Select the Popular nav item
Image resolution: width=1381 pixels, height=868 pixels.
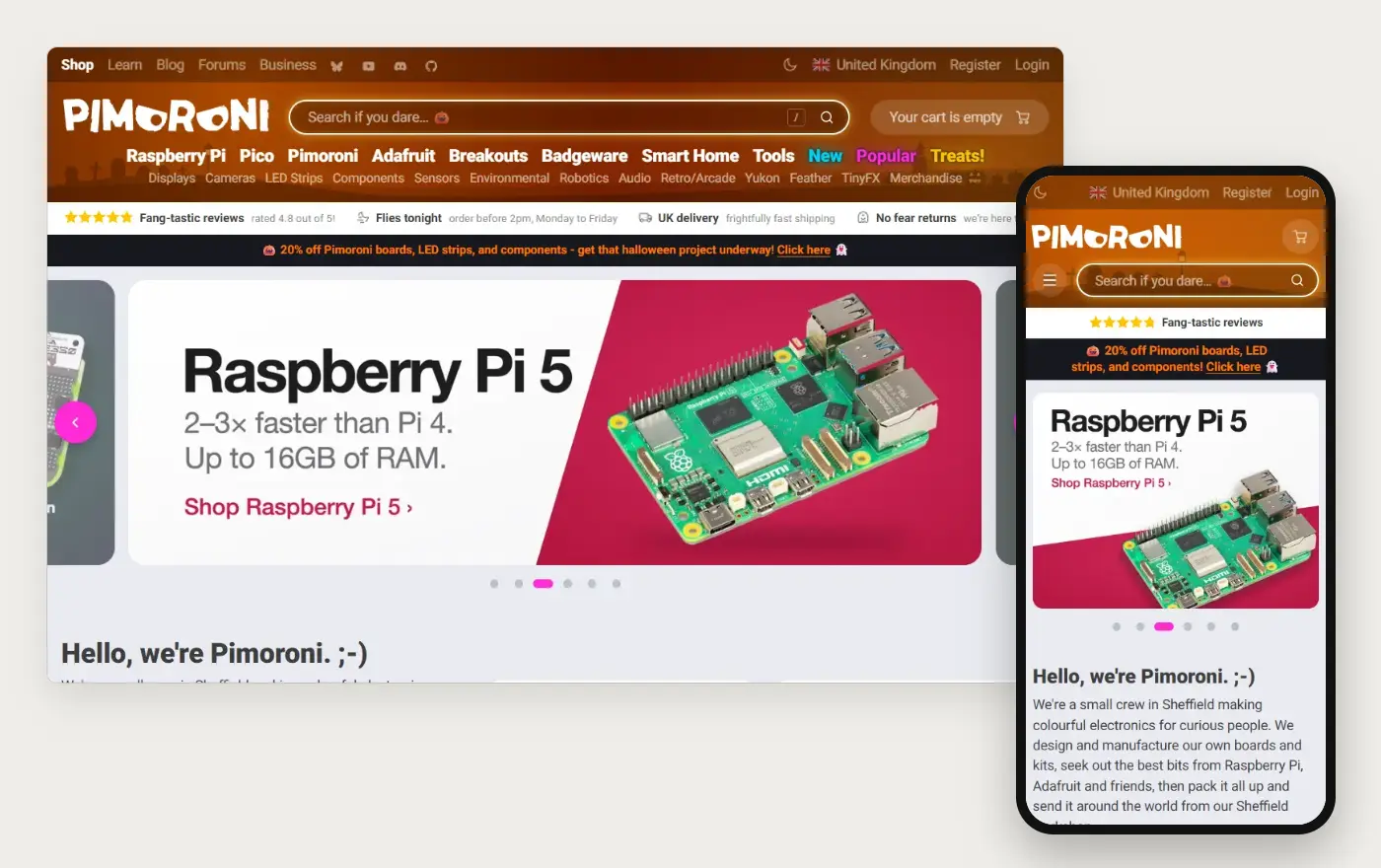pyautogui.click(x=886, y=156)
